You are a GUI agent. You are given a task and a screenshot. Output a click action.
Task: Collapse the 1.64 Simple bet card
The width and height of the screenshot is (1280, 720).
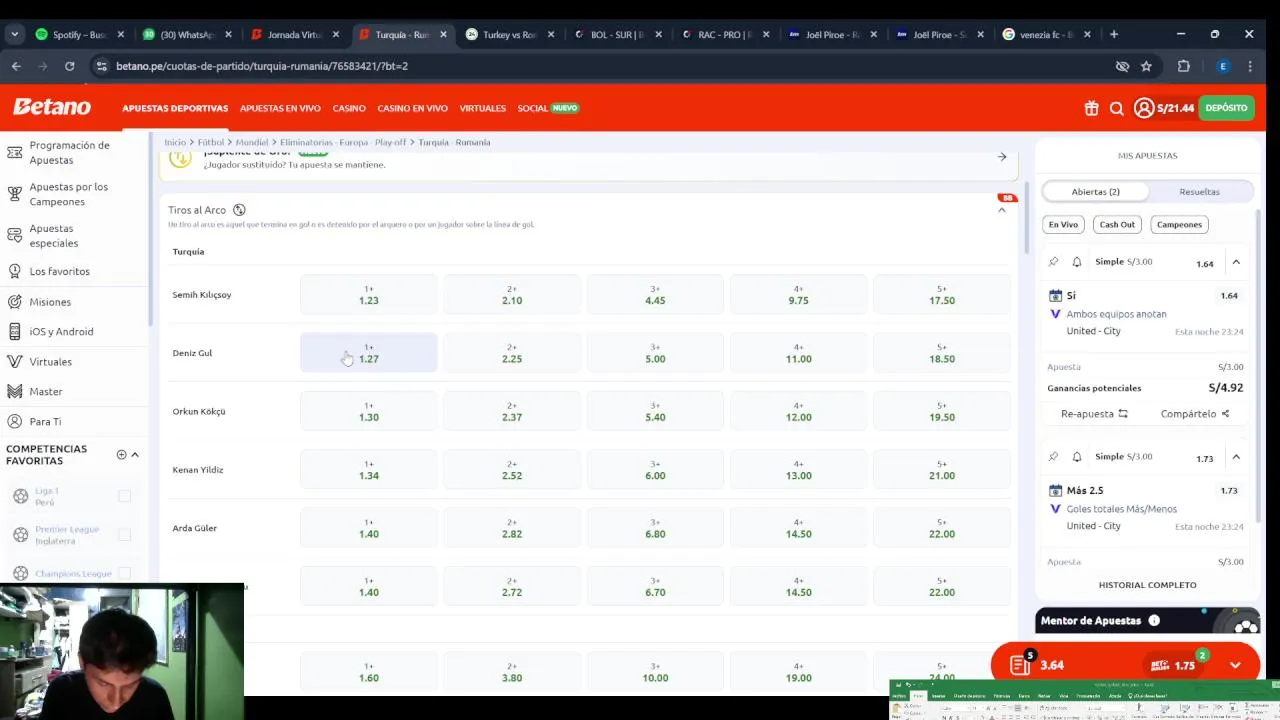coord(1236,262)
